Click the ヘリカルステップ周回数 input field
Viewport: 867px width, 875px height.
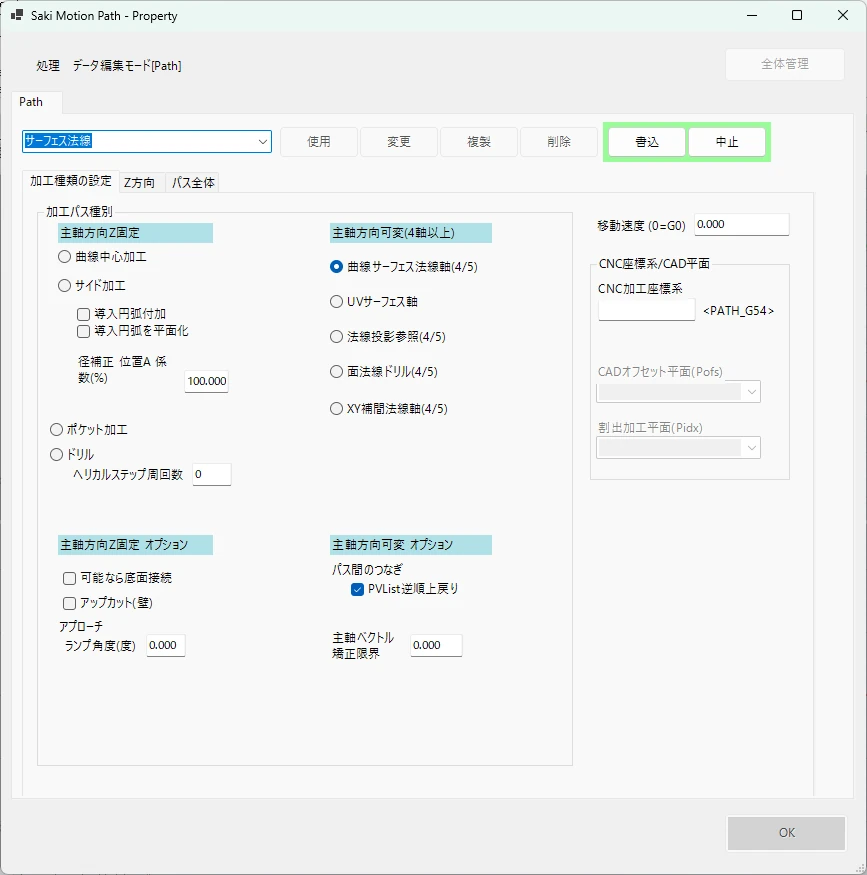(212, 474)
